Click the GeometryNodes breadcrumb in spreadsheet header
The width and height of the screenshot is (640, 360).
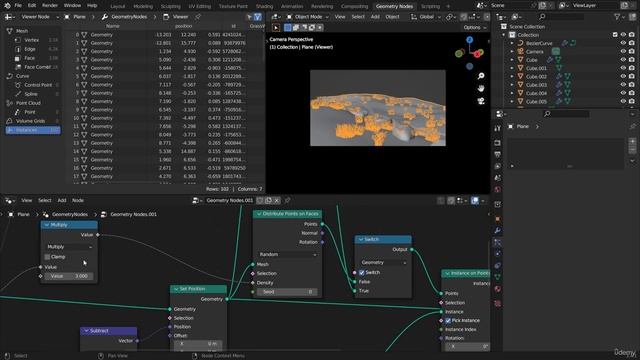129,17
